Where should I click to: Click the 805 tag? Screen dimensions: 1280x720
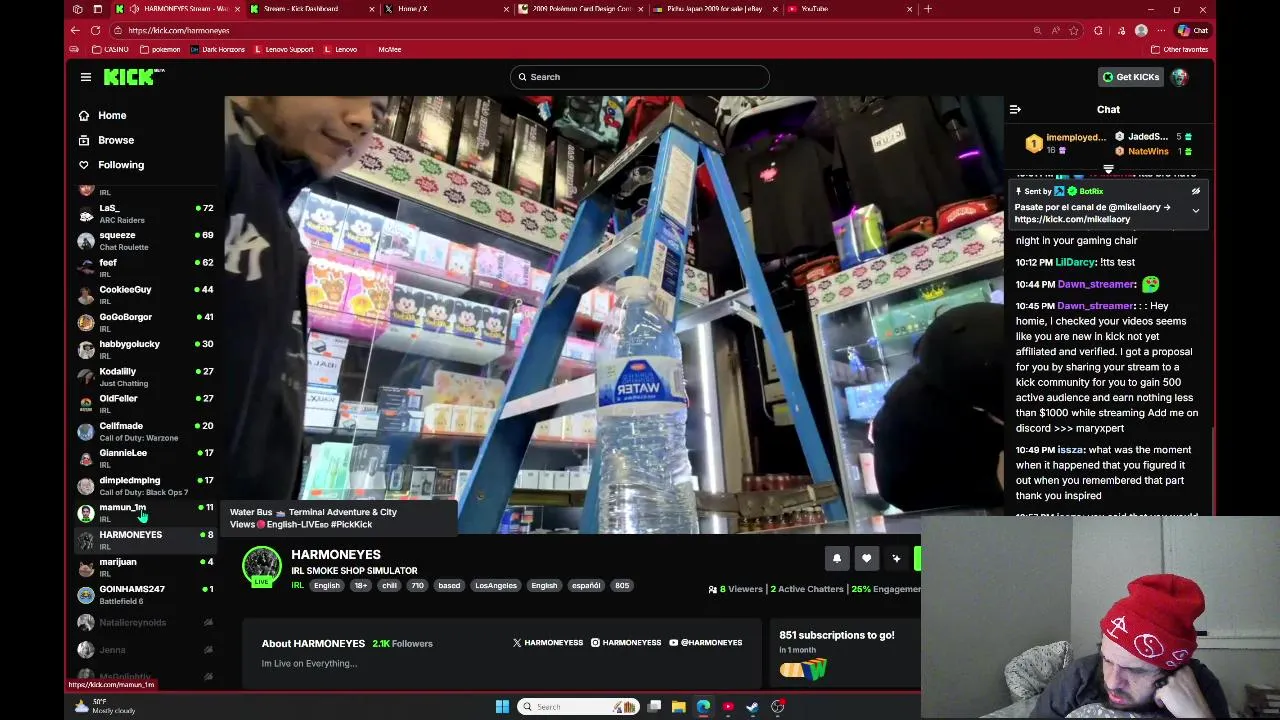pos(622,586)
